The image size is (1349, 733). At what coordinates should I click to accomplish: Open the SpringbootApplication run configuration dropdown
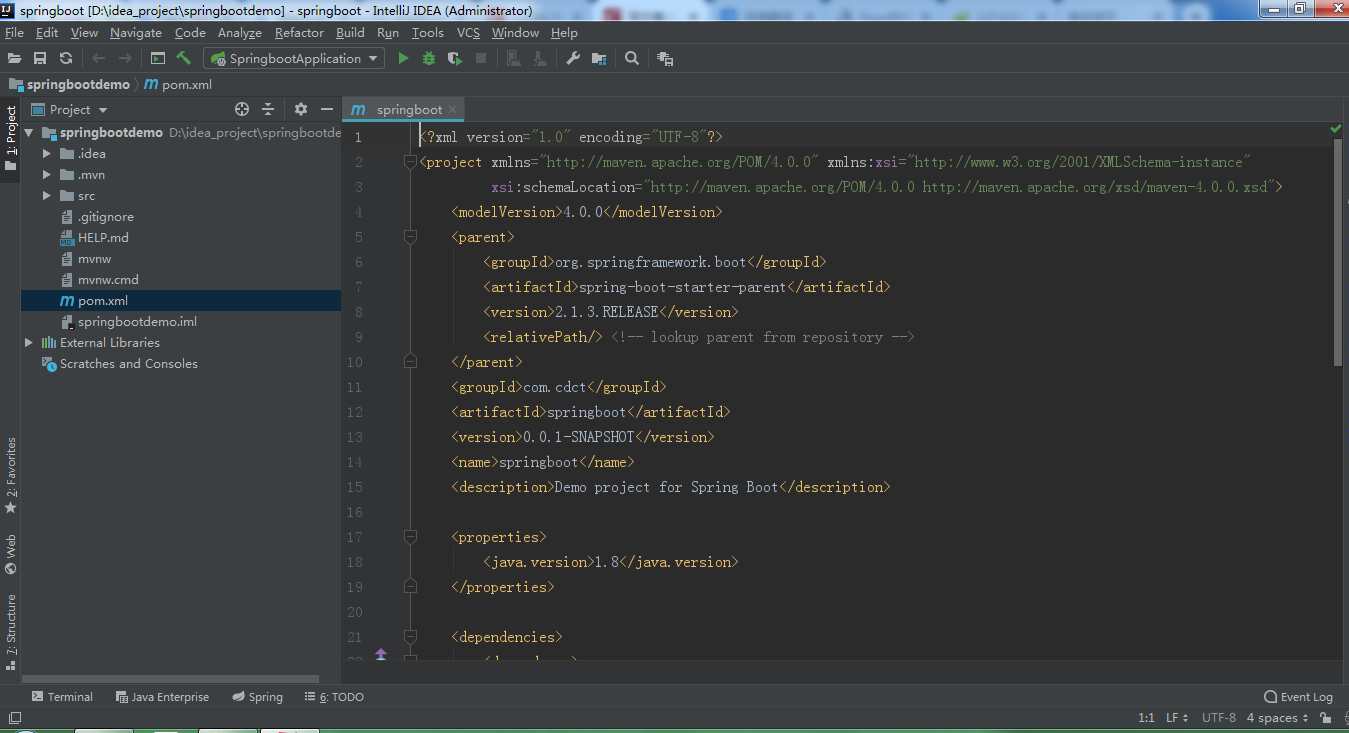pos(294,59)
